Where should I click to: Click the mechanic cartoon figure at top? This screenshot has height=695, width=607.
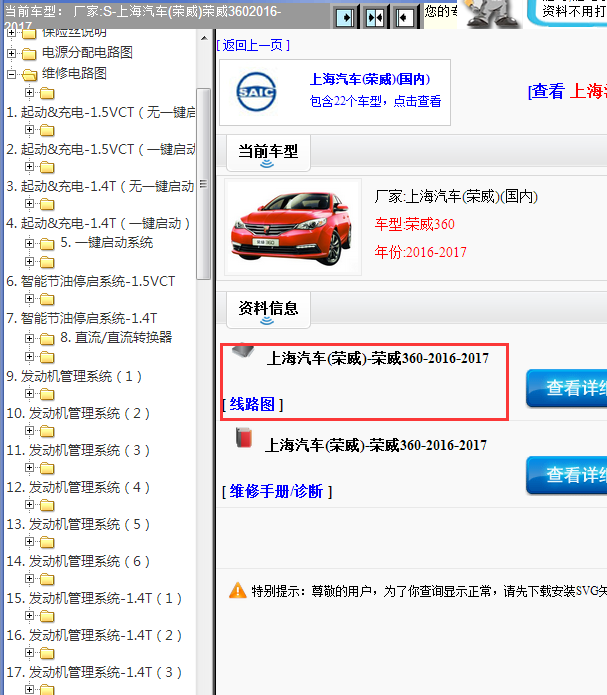[491, 13]
